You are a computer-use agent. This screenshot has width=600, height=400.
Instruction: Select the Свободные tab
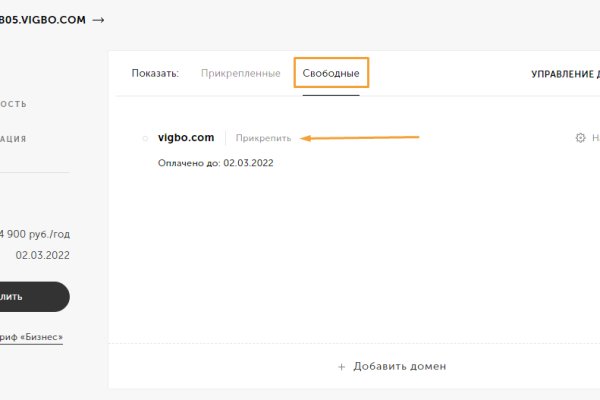[x=331, y=74]
